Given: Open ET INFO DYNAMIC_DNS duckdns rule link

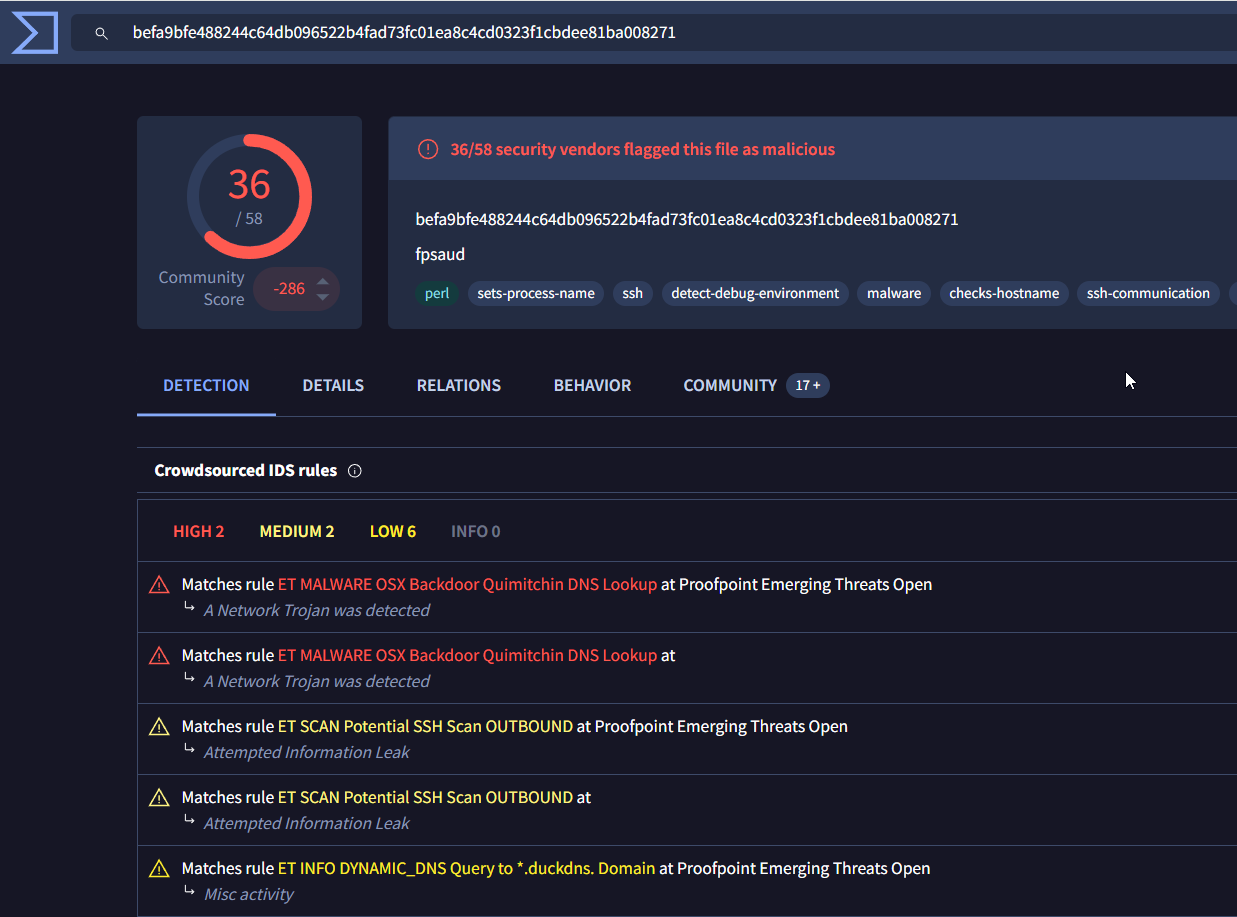Looking at the screenshot, I should 466,868.
